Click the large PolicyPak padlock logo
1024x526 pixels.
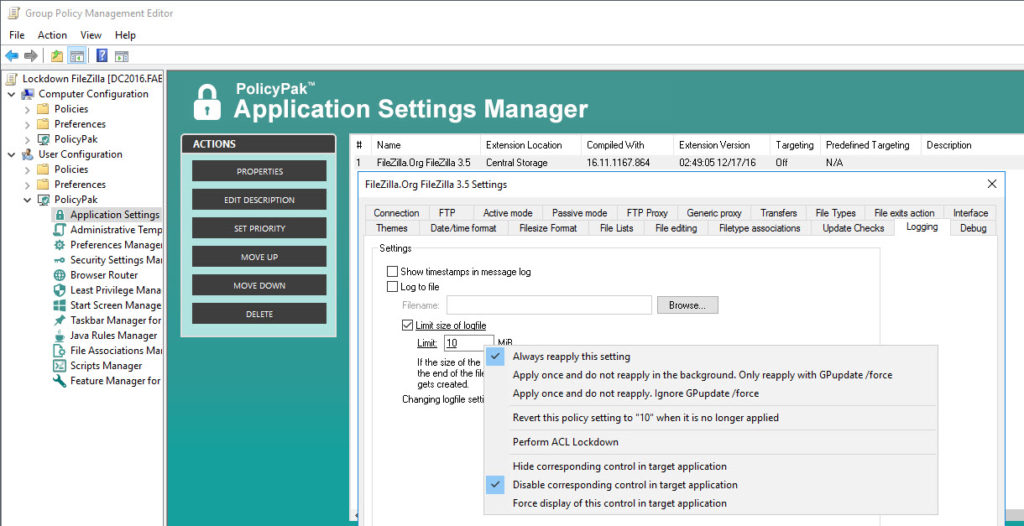(207, 102)
